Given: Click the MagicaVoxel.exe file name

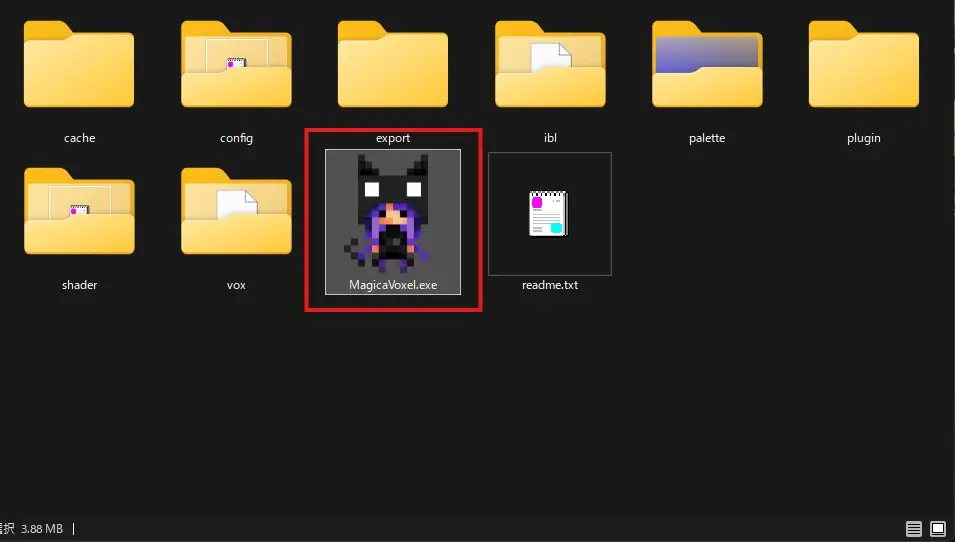Looking at the screenshot, I should pos(393,285).
